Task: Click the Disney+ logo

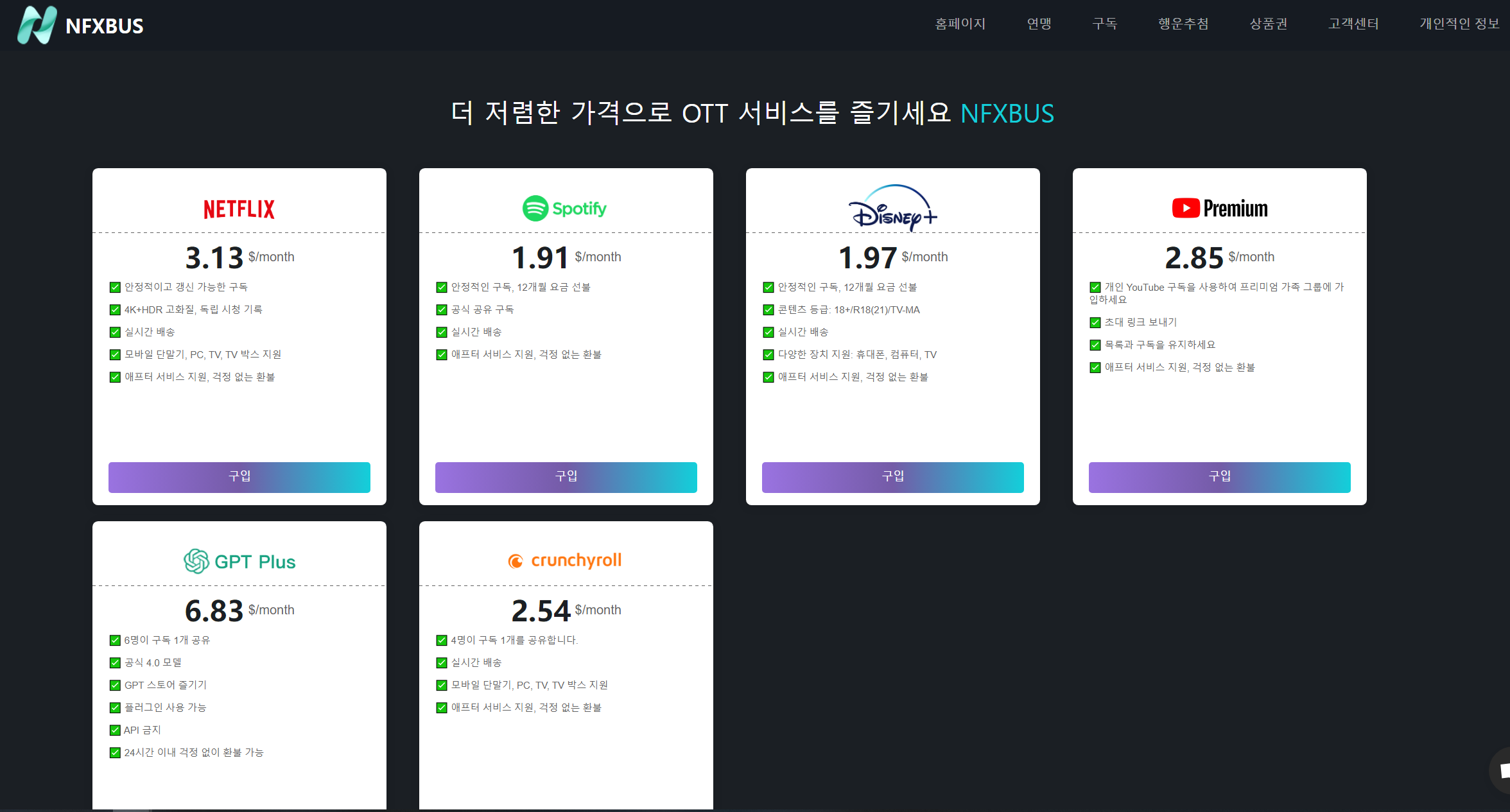Action: (x=892, y=207)
